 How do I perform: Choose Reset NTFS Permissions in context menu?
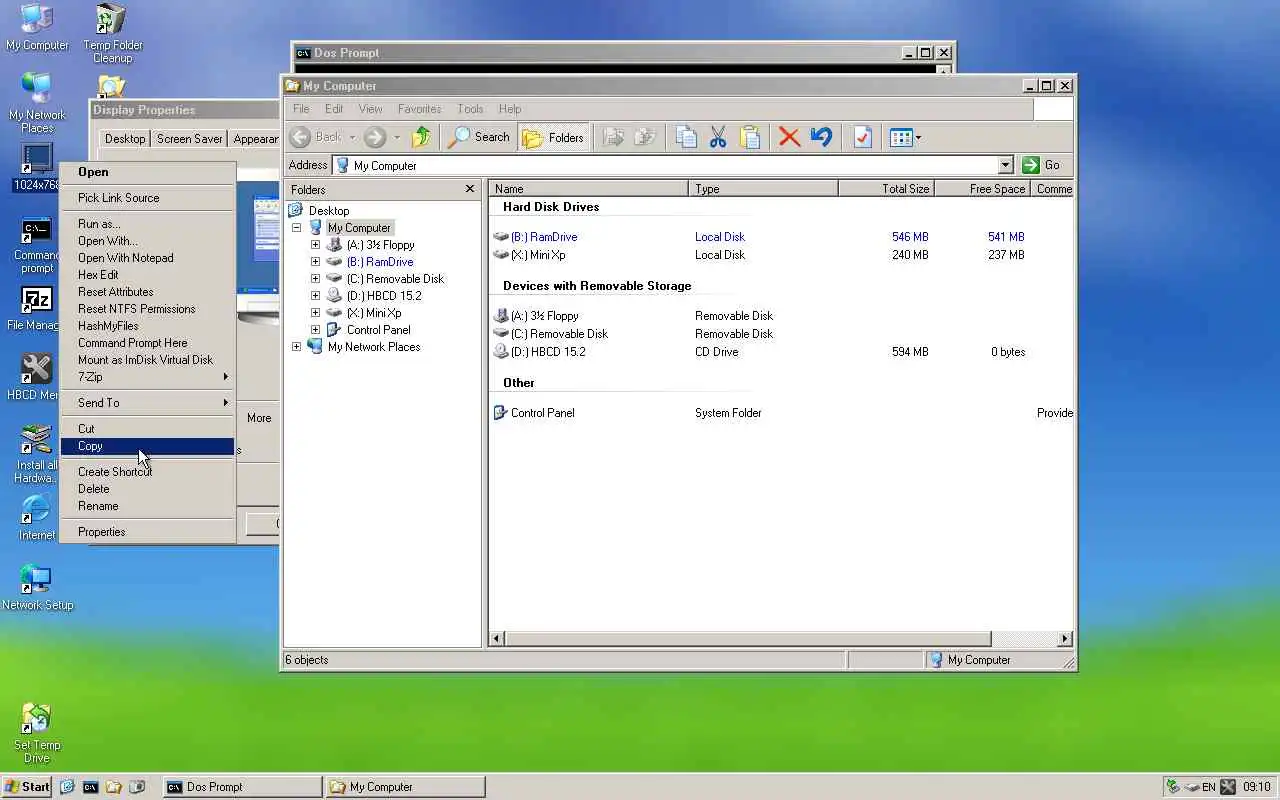click(x=147, y=309)
